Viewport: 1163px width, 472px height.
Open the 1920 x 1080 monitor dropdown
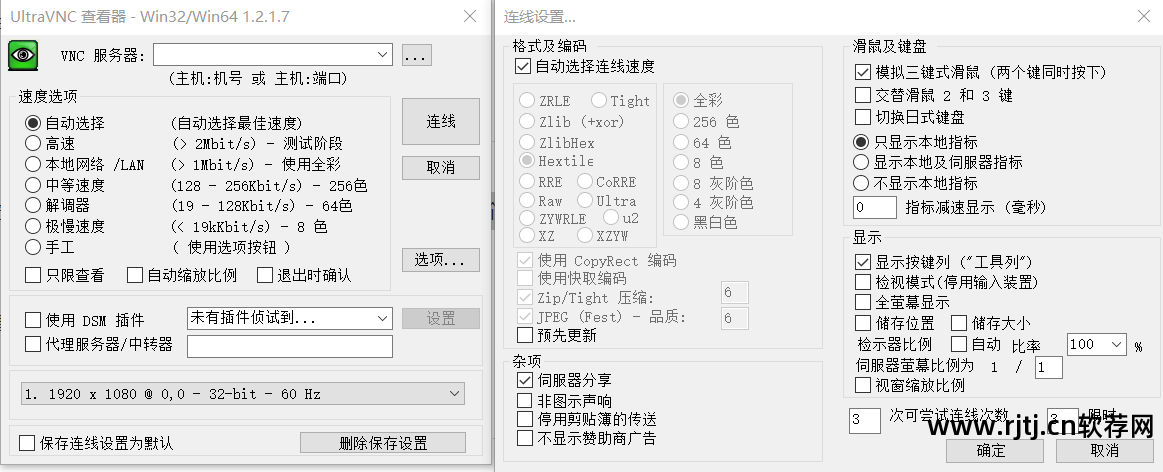(x=243, y=394)
